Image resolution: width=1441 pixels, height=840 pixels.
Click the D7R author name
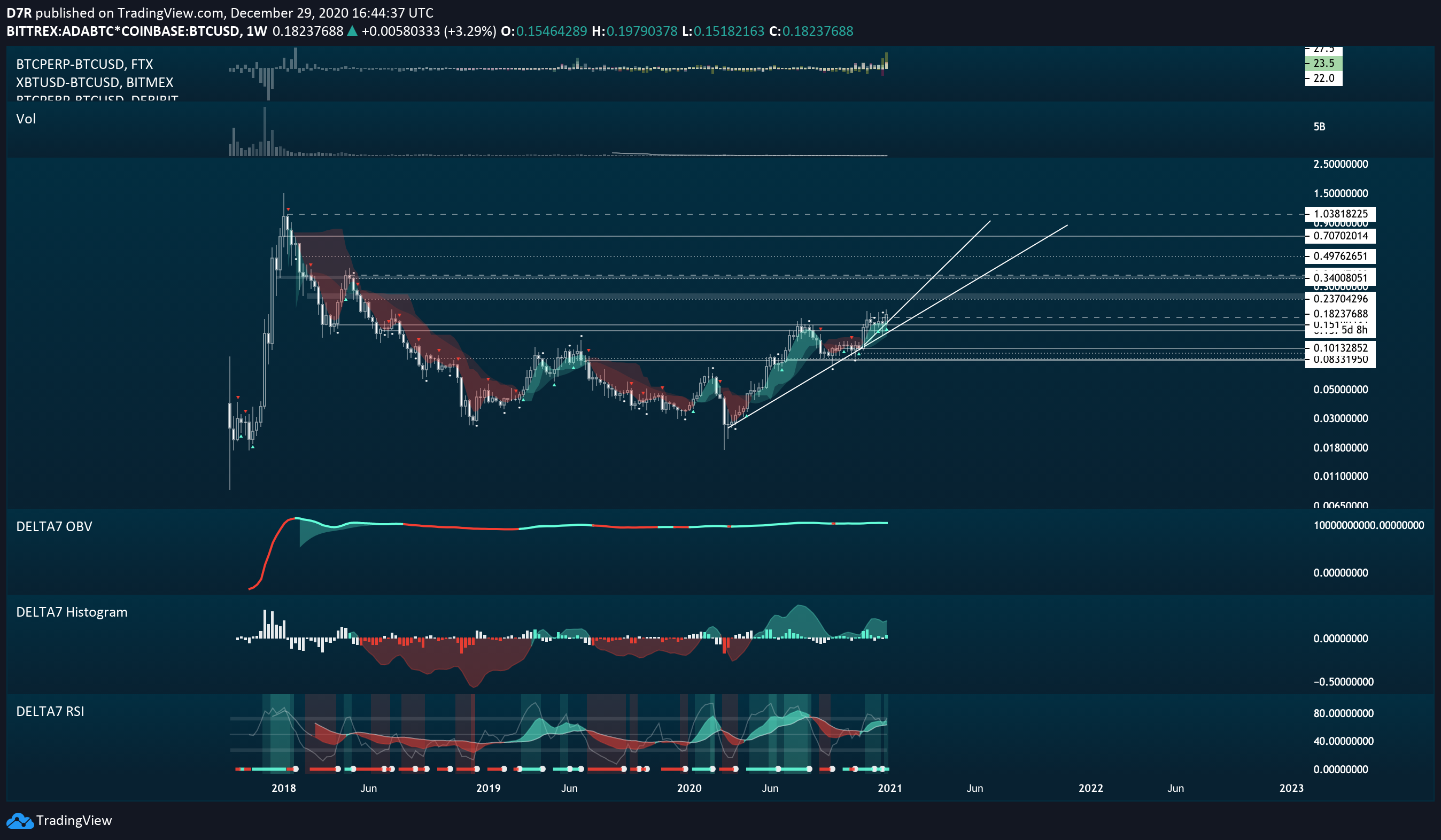click(19, 13)
